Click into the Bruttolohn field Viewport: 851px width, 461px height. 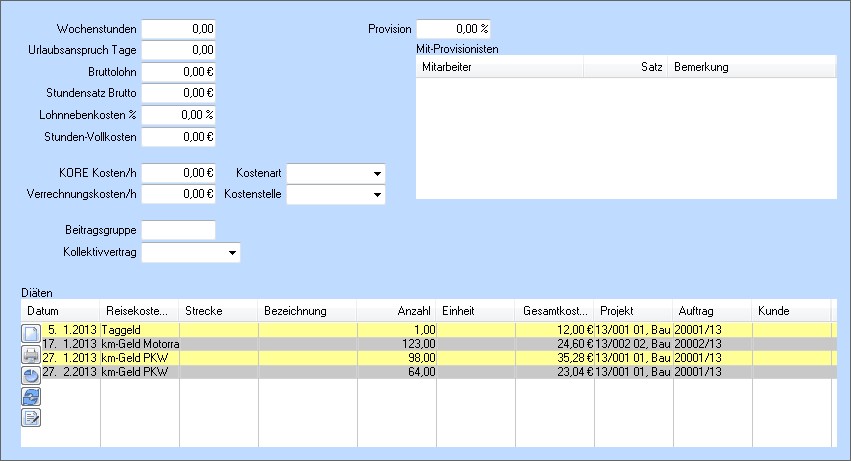coord(178,72)
